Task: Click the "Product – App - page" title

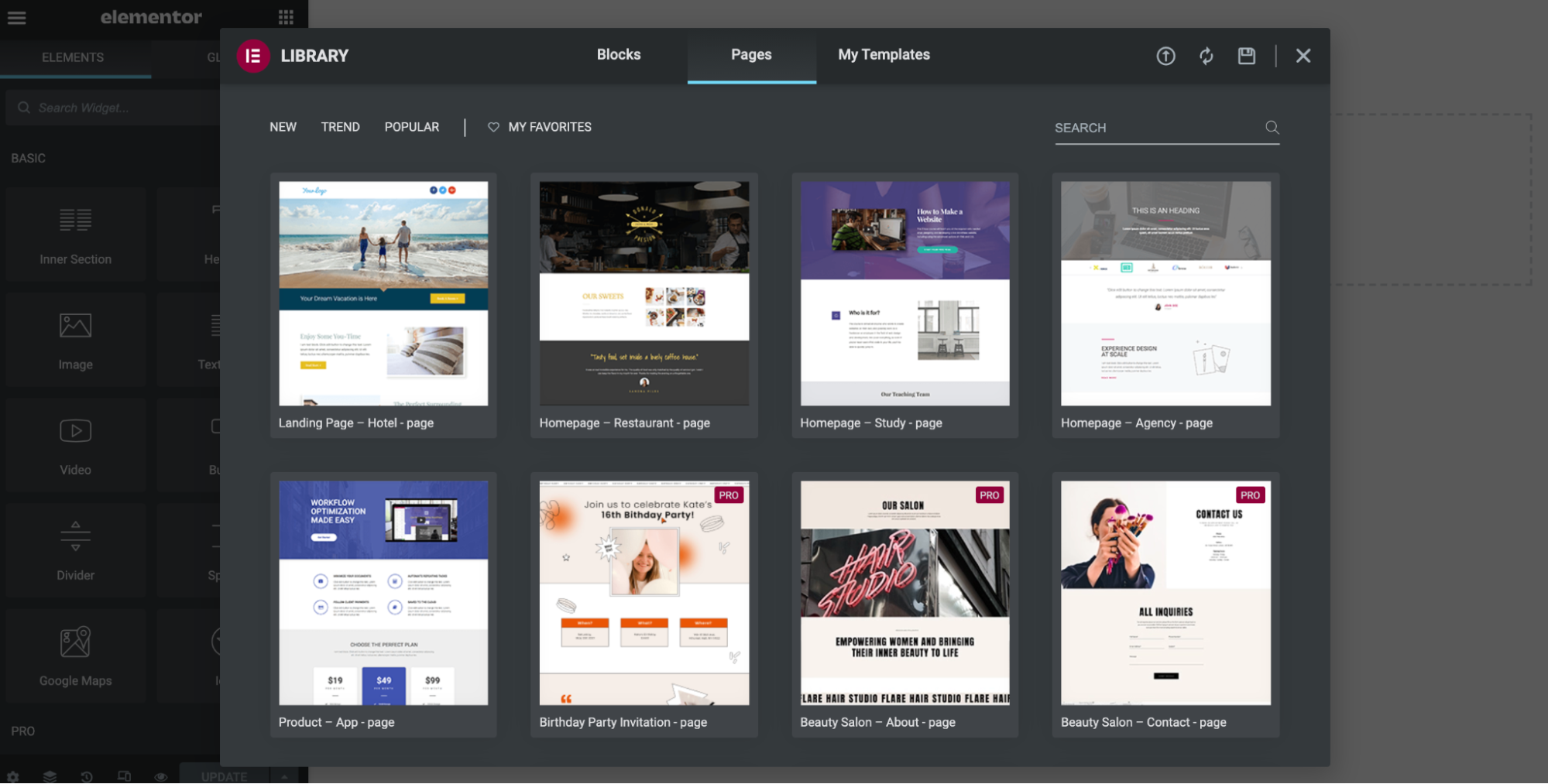Action: 337,722
